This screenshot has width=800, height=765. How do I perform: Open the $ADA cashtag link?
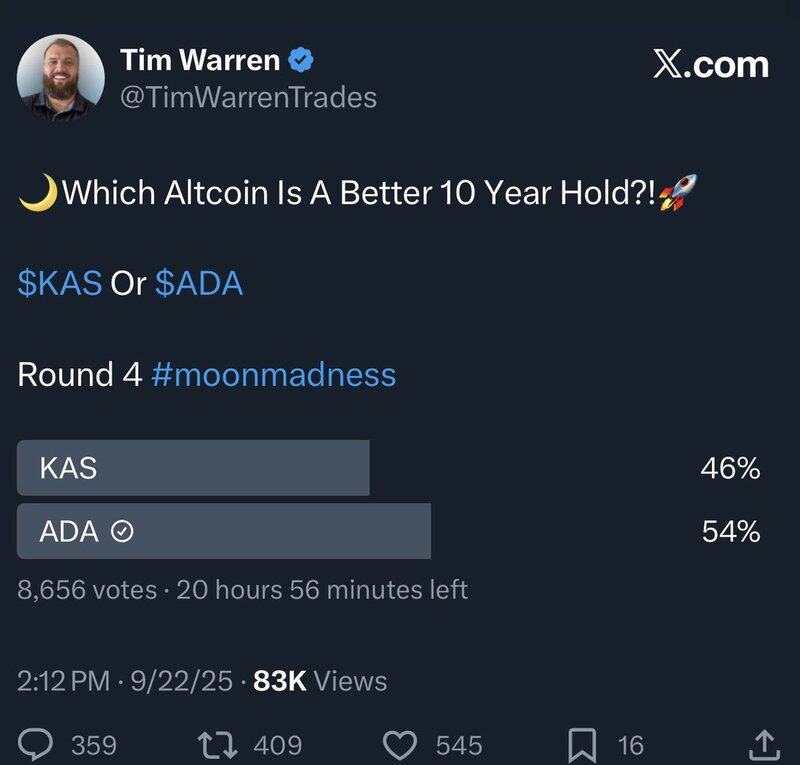(x=199, y=283)
